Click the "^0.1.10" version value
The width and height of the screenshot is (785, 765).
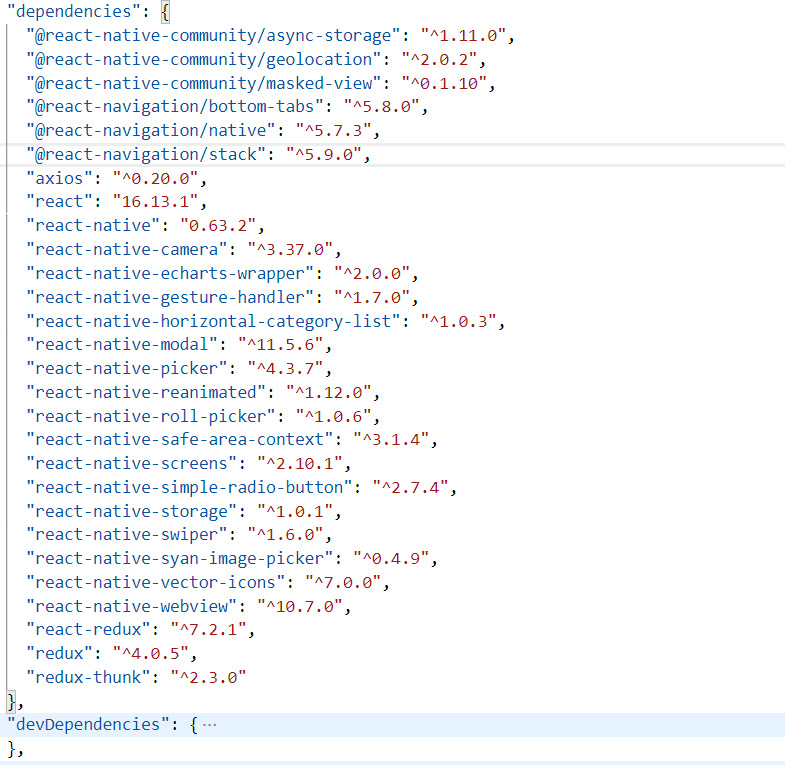click(444, 83)
